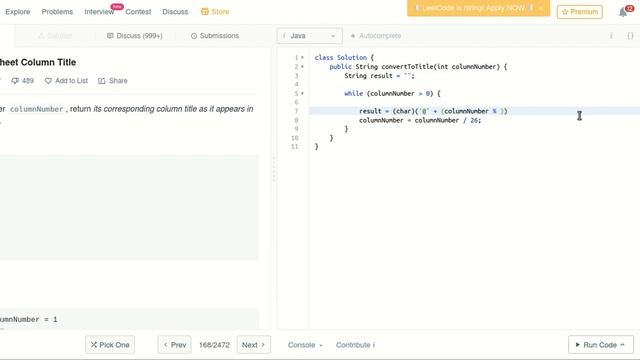Click the heart Add to List icon
This screenshot has width=640, height=360.
tap(48, 81)
